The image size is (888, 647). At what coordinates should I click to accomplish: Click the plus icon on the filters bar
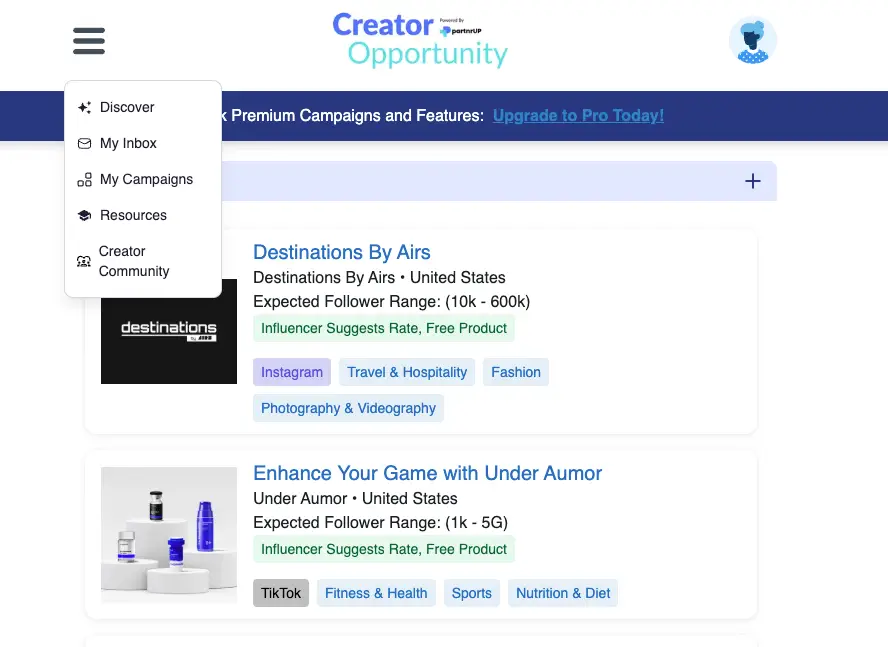pyautogui.click(x=753, y=181)
